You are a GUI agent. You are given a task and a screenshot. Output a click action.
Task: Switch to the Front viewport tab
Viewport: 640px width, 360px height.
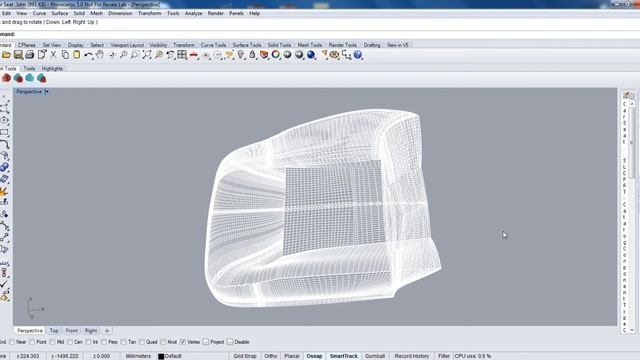71,331
